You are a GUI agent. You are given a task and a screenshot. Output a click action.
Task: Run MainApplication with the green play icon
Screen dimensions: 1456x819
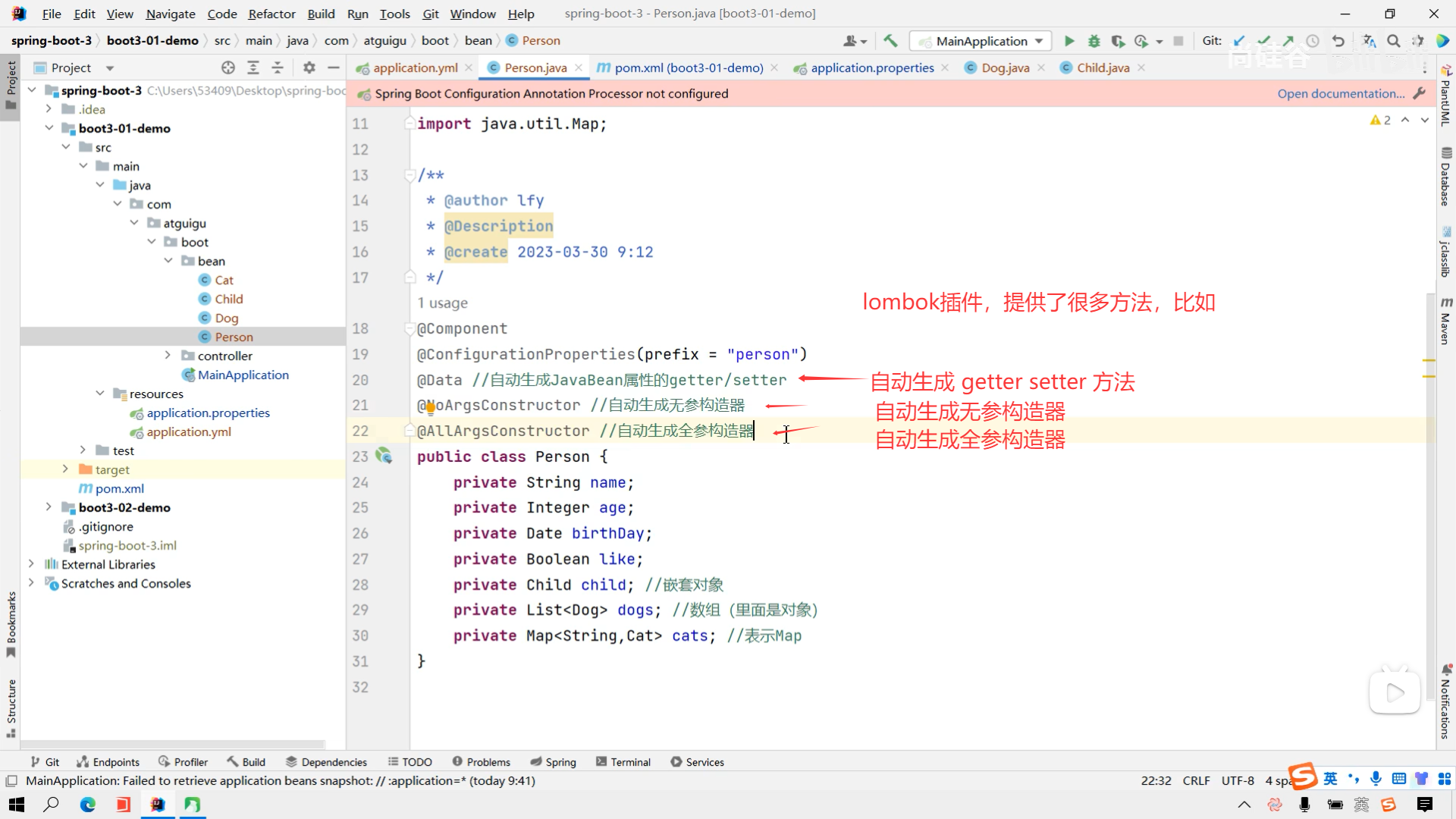pyautogui.click(x=1069, y=41)
